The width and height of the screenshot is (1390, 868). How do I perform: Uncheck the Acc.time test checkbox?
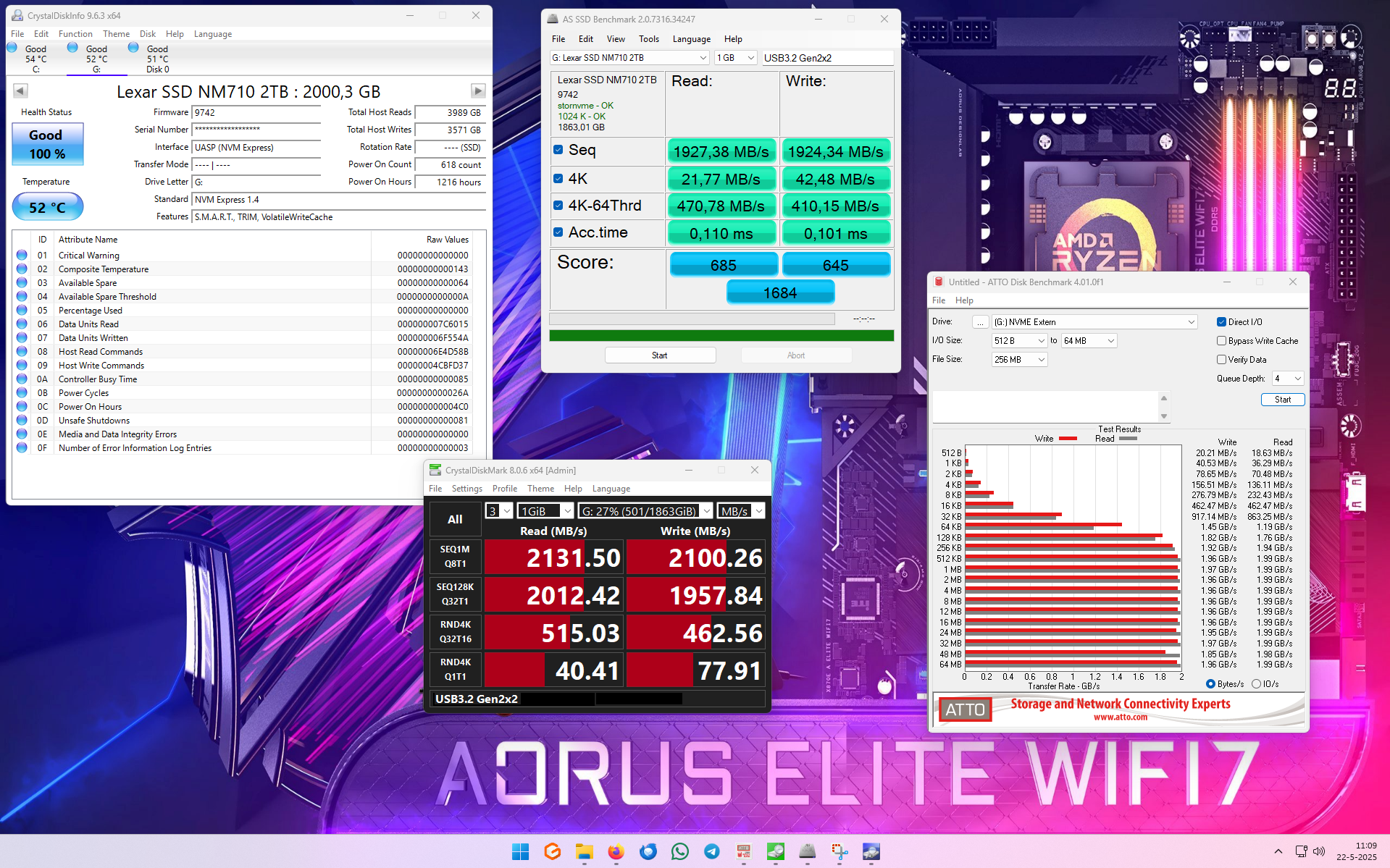[558, 232]
